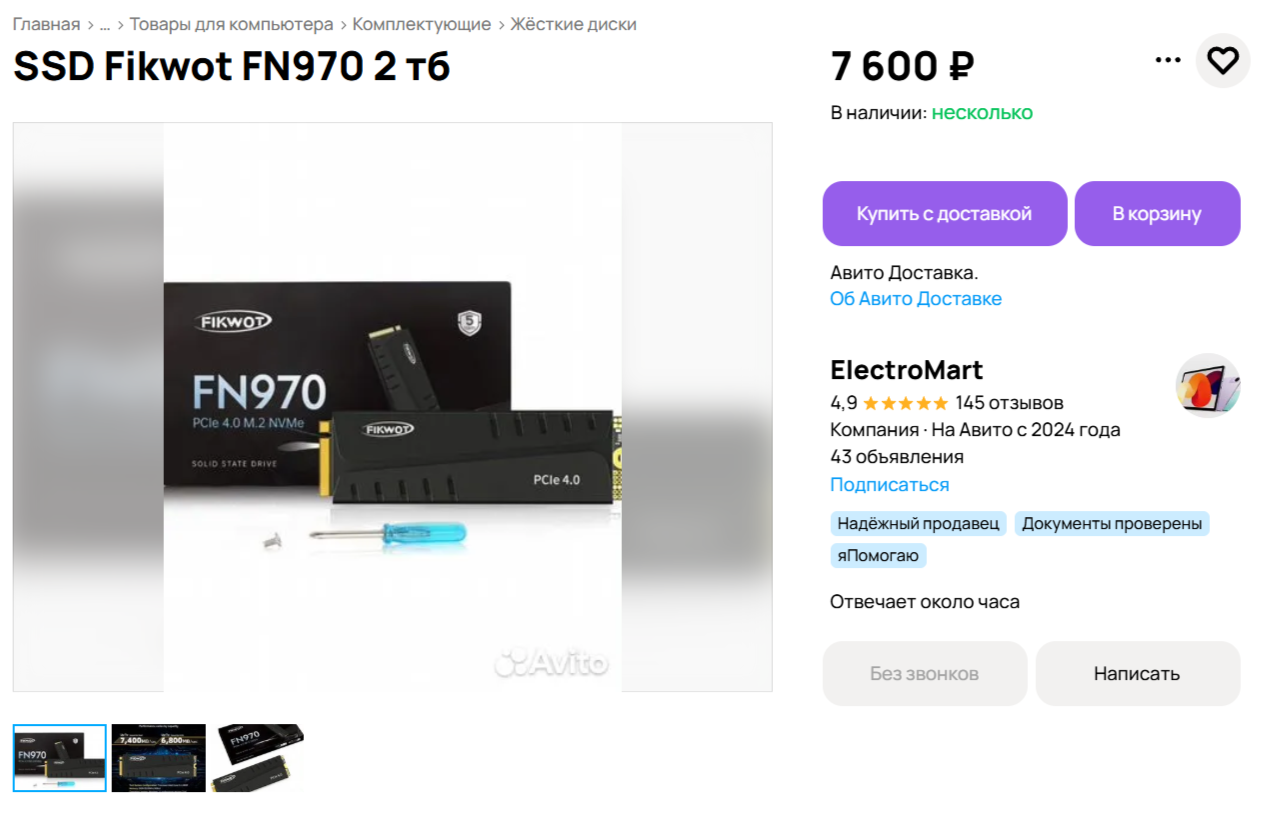Click the Avito watermark on the photo

[551, 662]
